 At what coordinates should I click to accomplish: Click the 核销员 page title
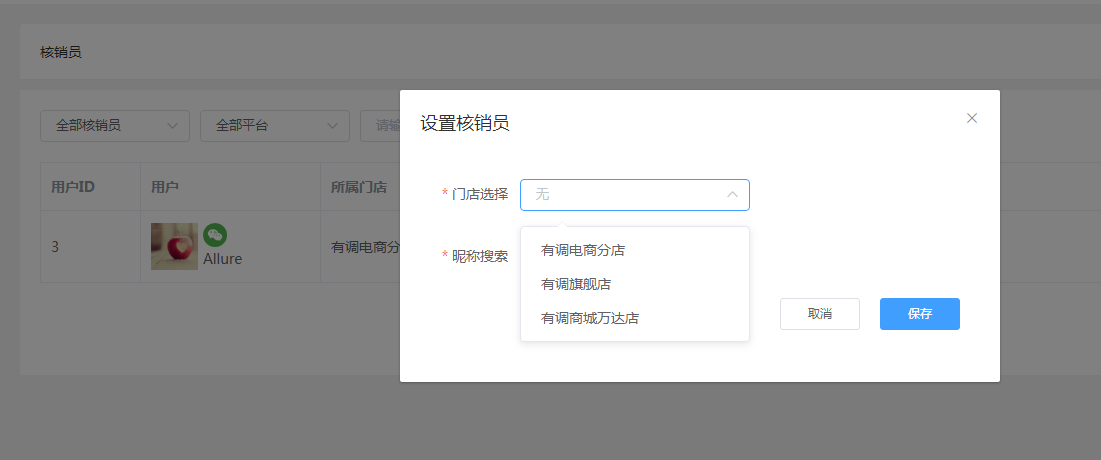point(61,52)
